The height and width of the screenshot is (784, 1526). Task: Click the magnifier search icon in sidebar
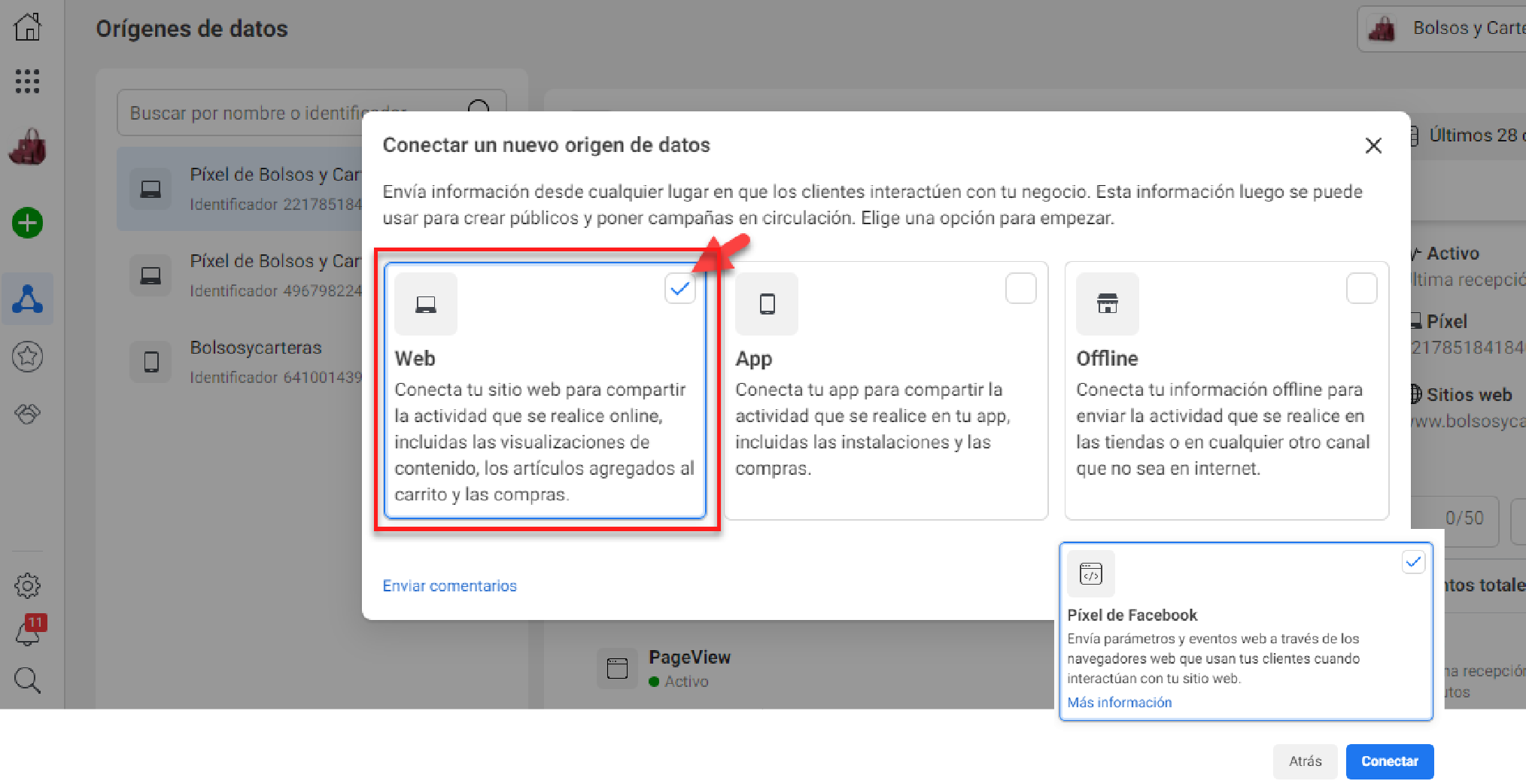(x=28, y=679)
